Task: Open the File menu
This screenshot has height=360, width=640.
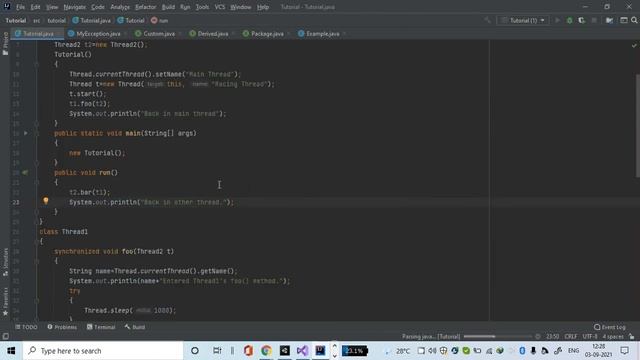Action: pyautogui.click(x=20, y=7)
